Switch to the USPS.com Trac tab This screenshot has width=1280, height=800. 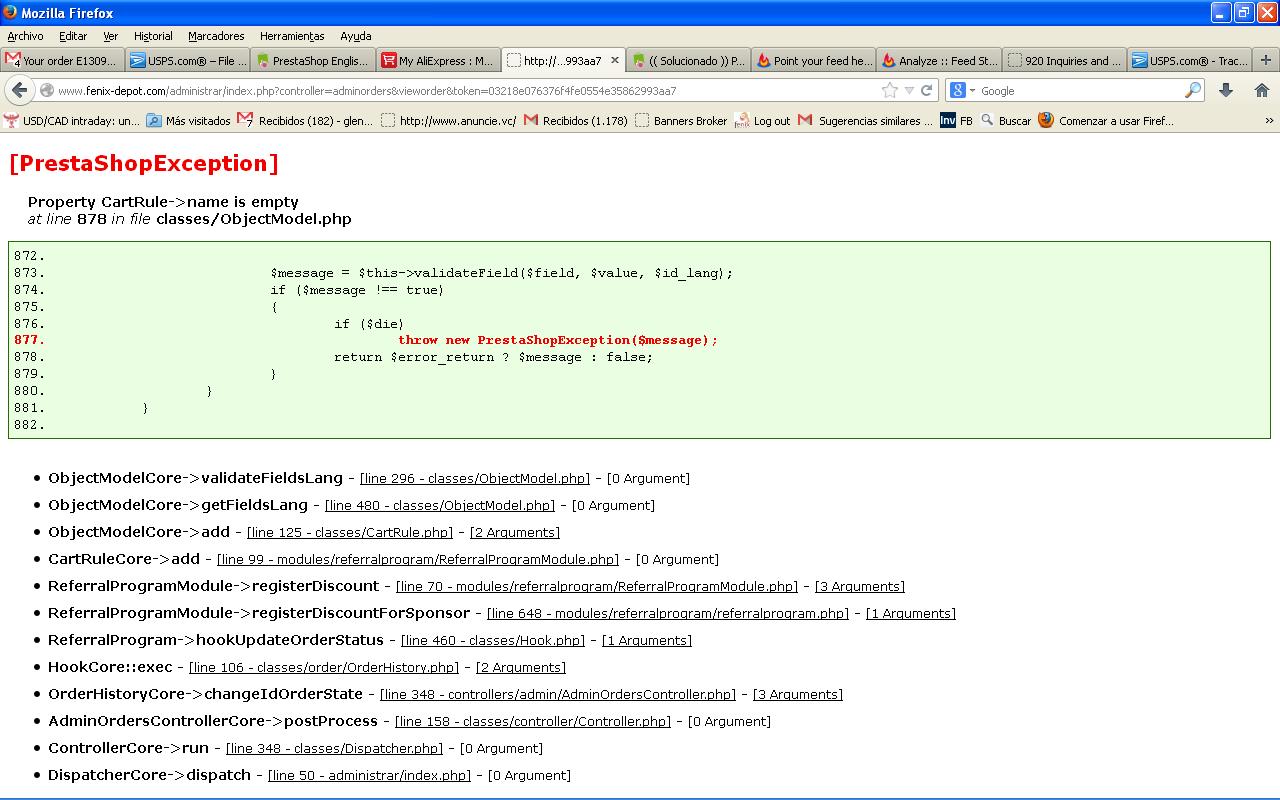coord(1190,60)
